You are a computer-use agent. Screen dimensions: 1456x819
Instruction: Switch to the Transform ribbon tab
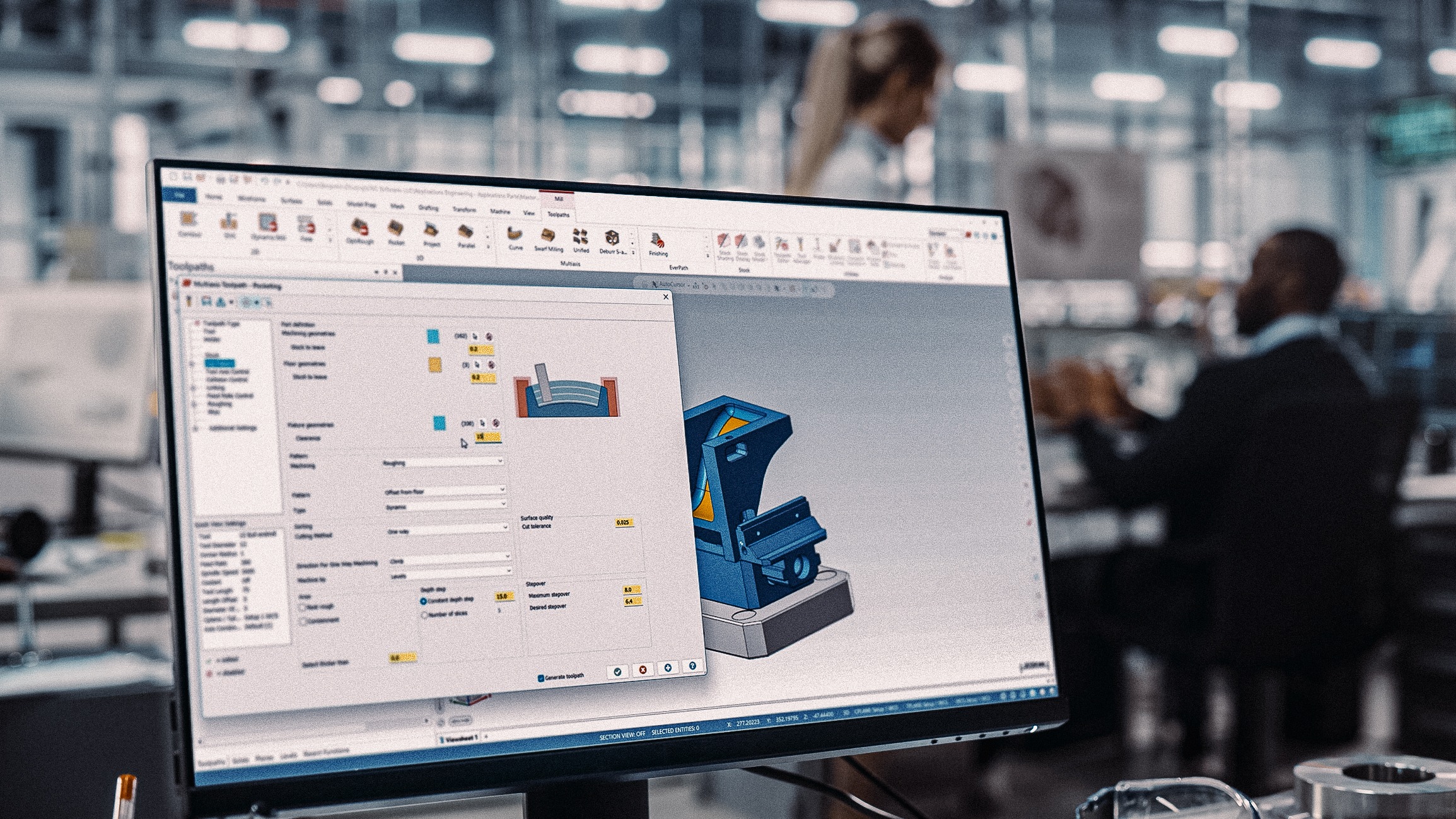point(464,209)
